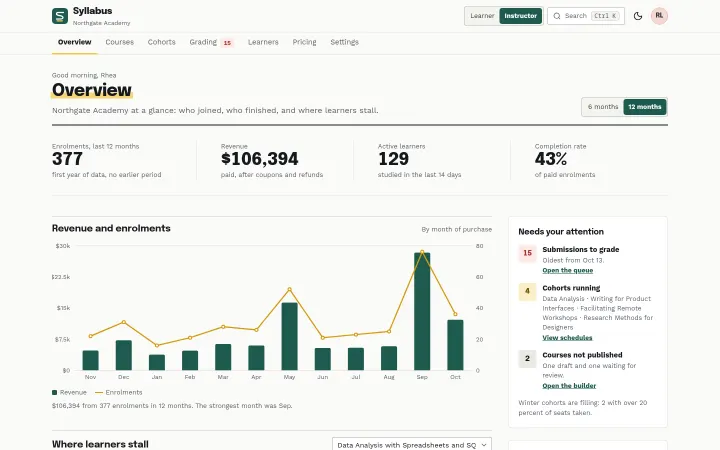Select the 6 months range
Image resolution: width=720 pixels, height=450 pixels.
pyautogui.click(x=603, y=107)
